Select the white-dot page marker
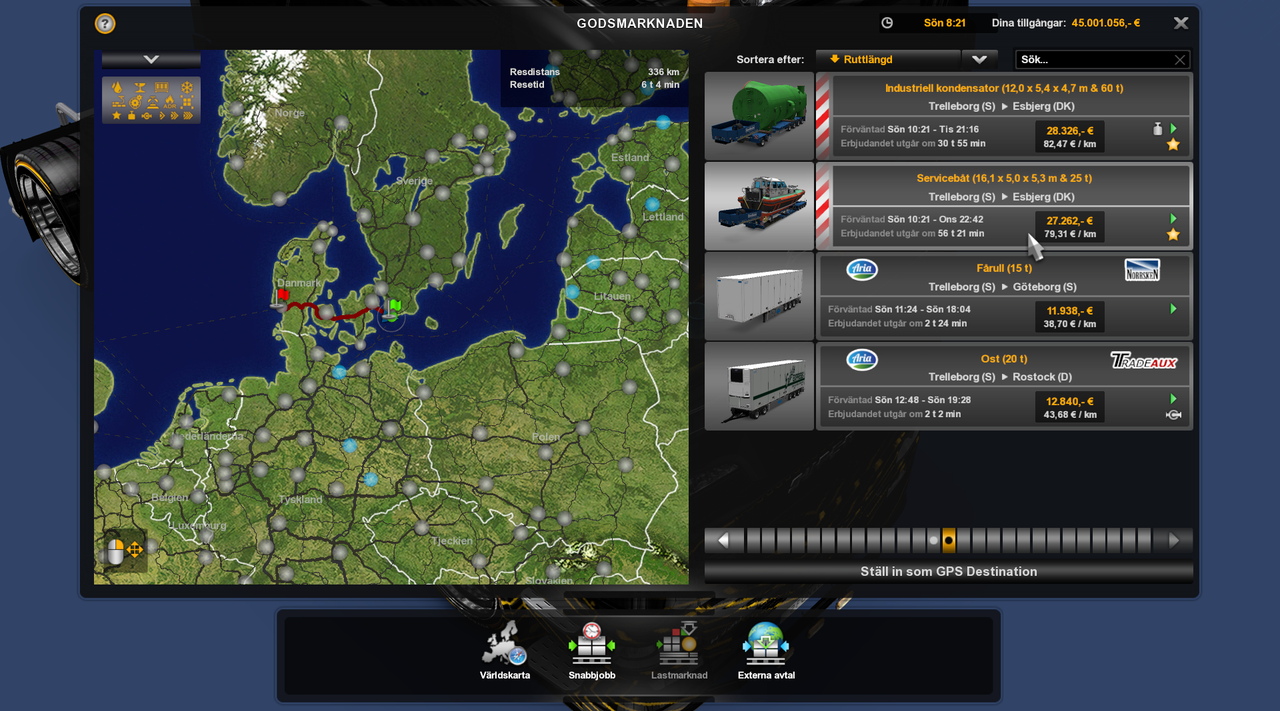The image size is (1280, 711). (x=934, y=541)
